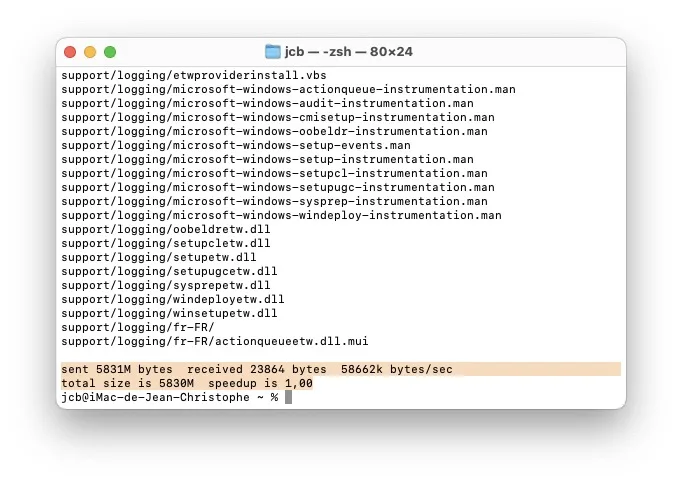Click the window title 'jcb — -zsh — 80×24'
The width and height of the screenshot is (682, 483).
[348, 51]
